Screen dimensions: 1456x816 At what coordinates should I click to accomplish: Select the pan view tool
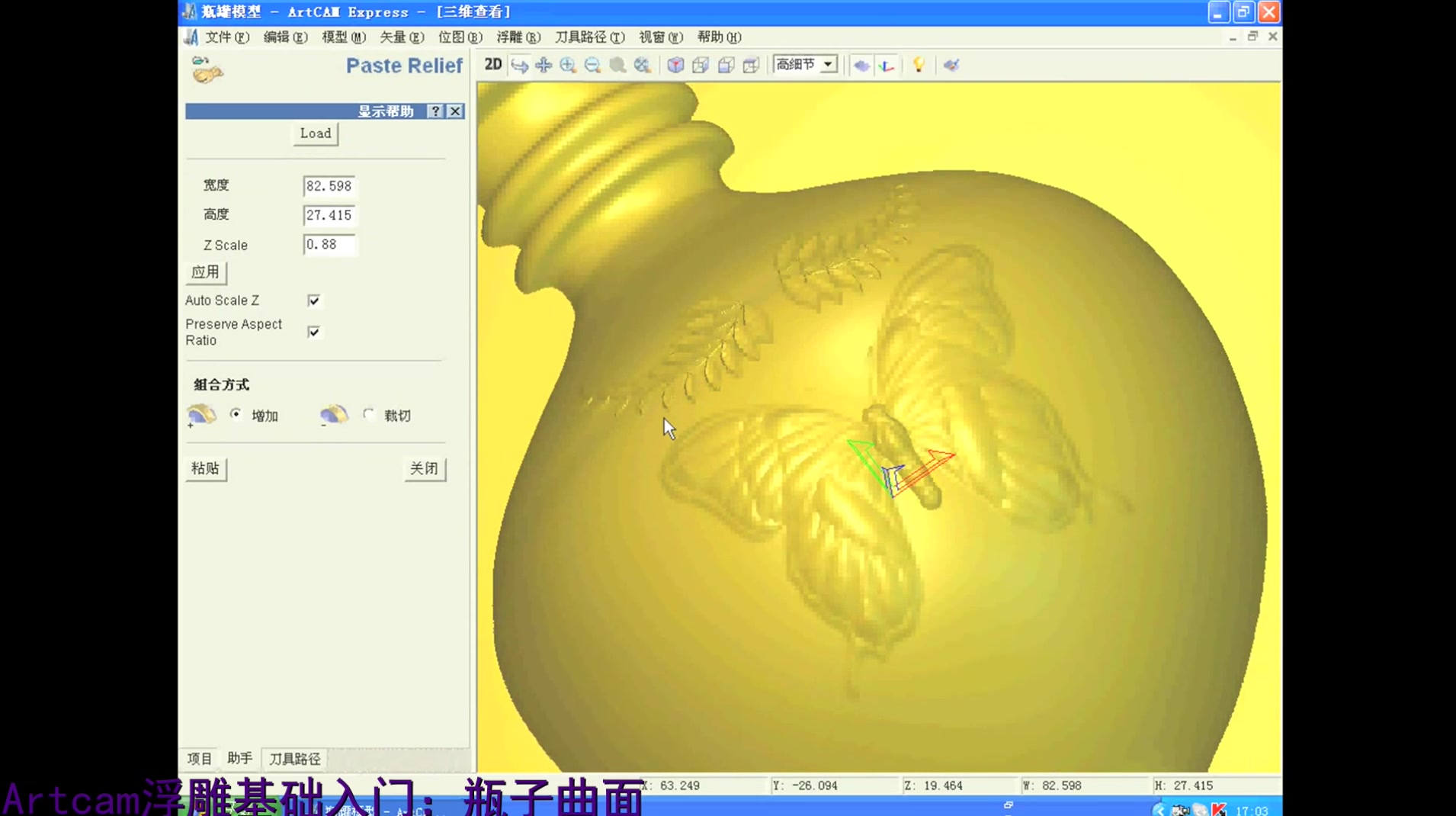point(543,65)
